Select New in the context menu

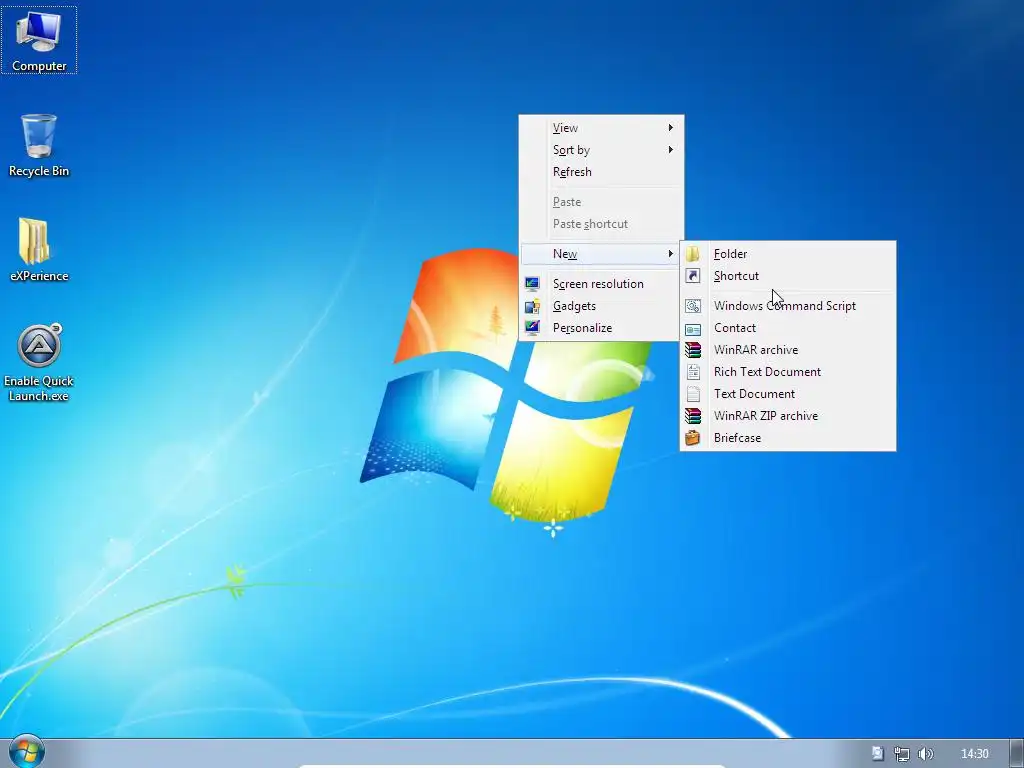point(601,253)
